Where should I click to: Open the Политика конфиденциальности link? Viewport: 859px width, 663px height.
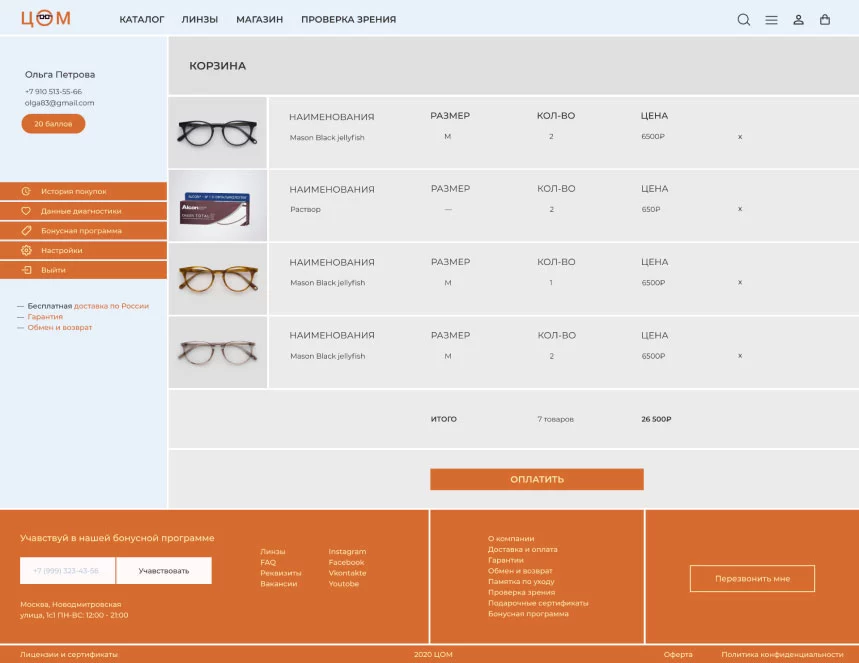click(x=782, y=654)
